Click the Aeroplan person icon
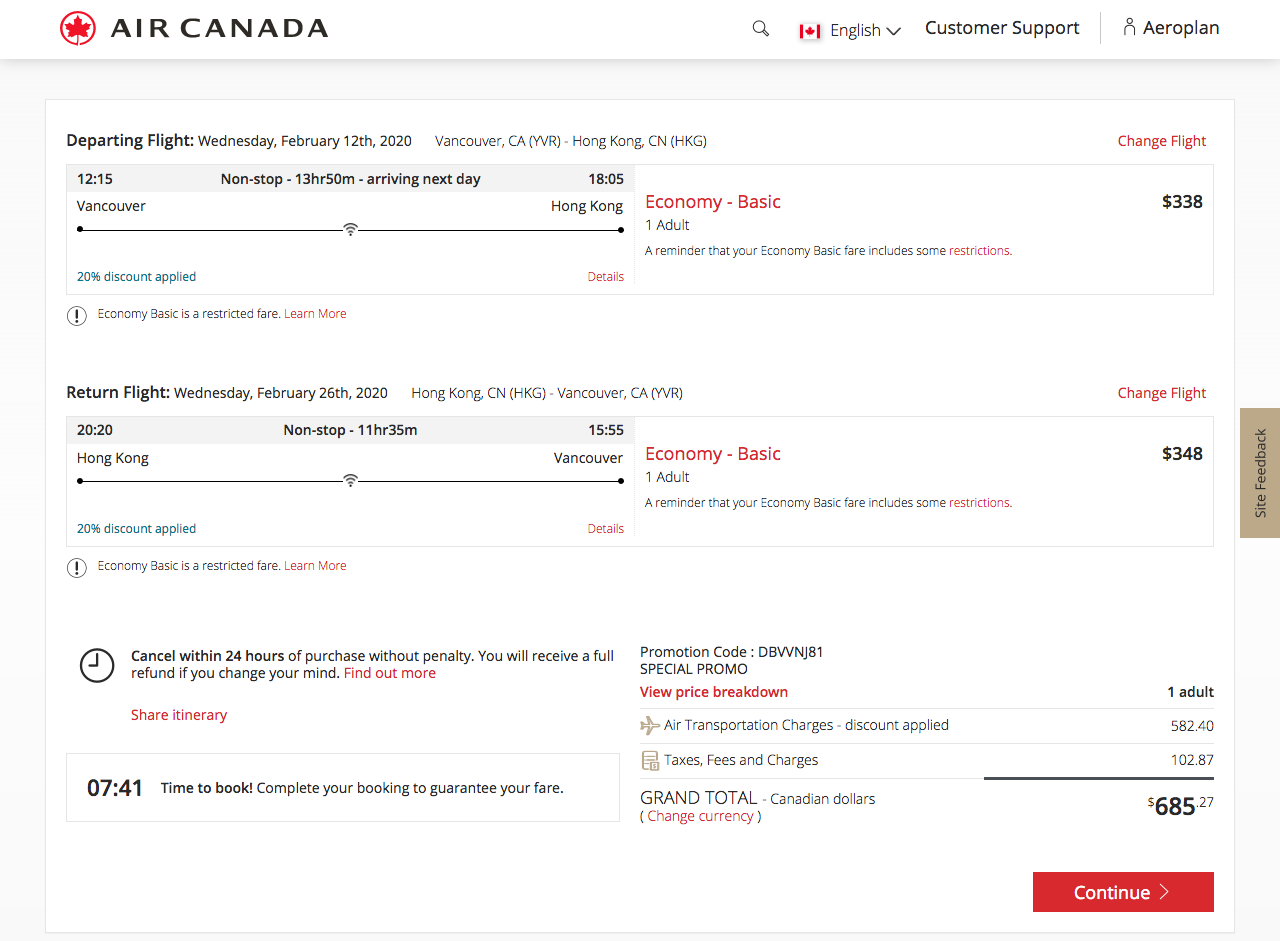This screenshot has height=941, width=1280. pyautogui.click(x=1129, y=27)
